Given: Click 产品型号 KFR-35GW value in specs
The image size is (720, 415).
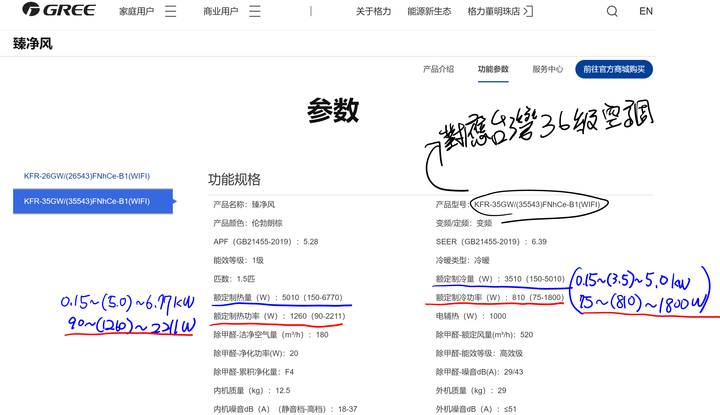Looking at the screenshot, I should 537,204.
